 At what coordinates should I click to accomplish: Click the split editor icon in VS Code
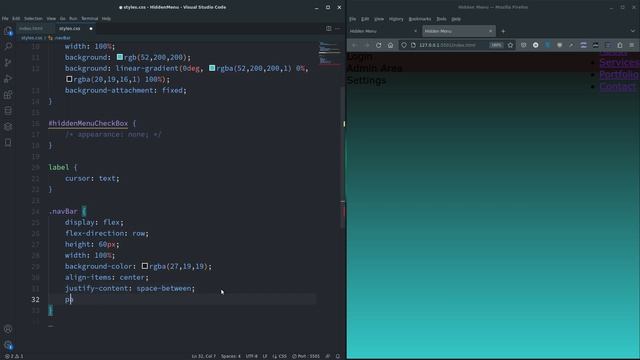329,29
